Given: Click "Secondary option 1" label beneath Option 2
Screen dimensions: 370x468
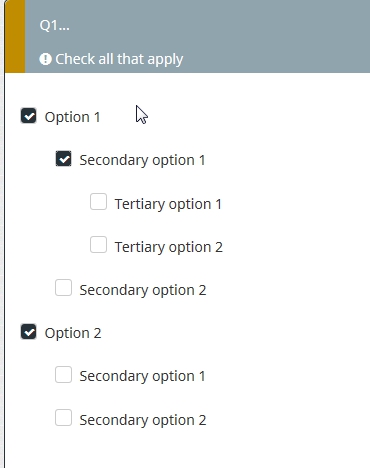Looking at the screenshot, I should tap(142, 376).
